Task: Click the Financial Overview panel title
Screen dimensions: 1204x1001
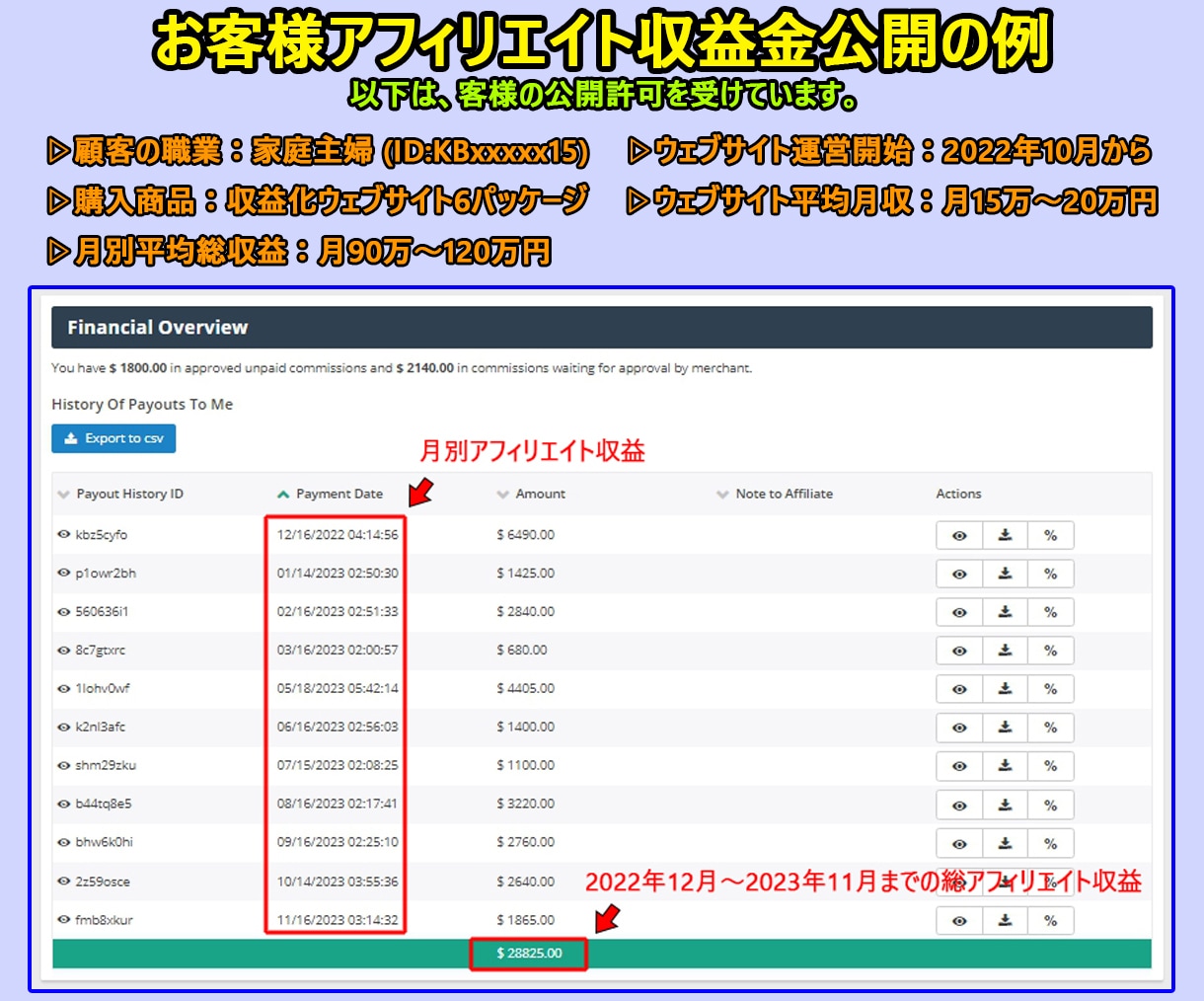Action: 158,327
